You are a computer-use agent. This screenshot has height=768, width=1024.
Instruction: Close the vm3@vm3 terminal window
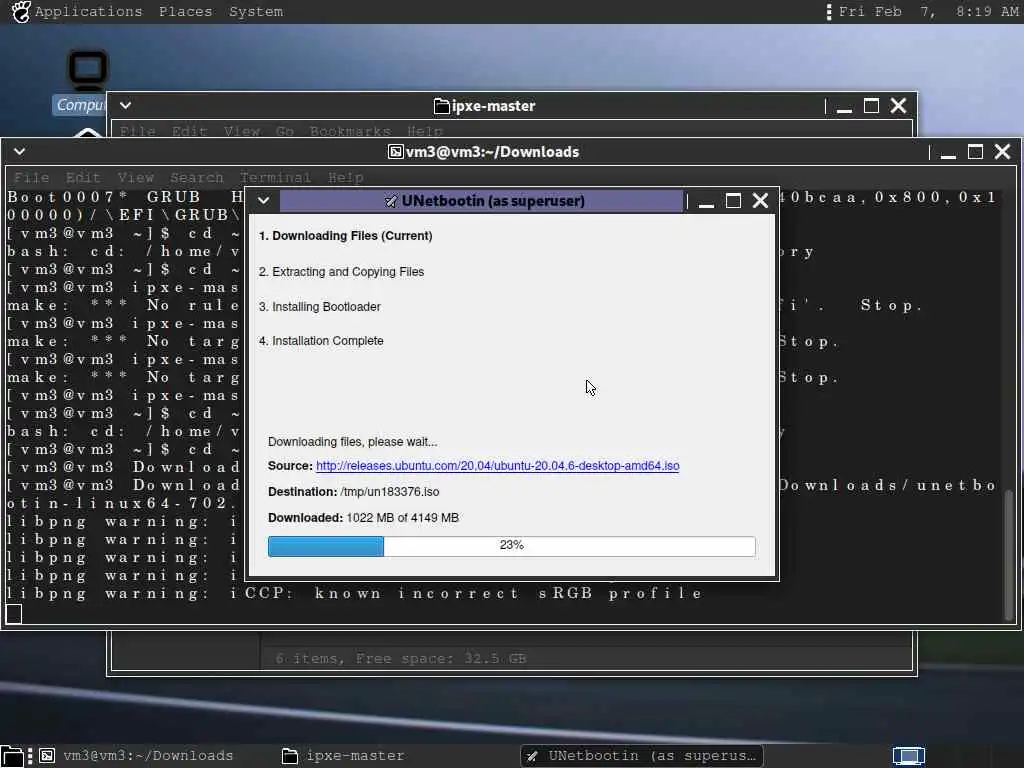[1002, 152]
